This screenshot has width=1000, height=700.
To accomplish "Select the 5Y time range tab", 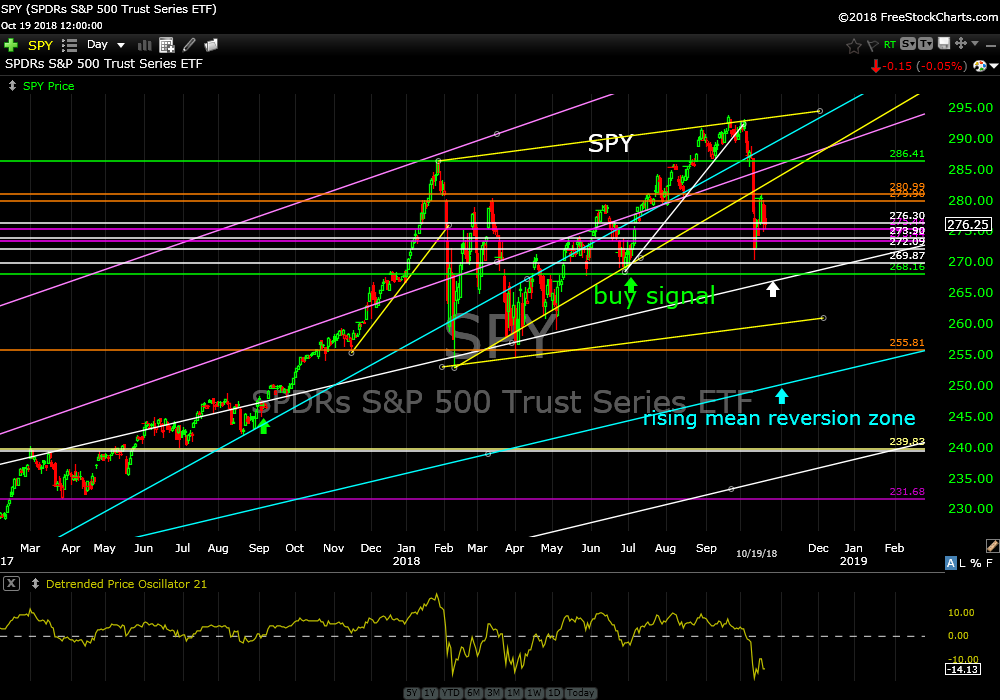I will [x=413, y=693].
